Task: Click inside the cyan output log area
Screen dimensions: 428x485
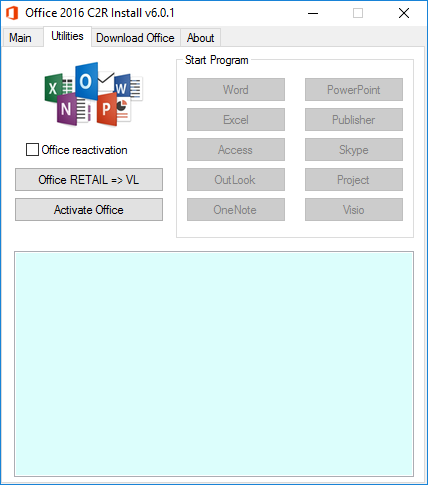Action: (x=214, y=364)
